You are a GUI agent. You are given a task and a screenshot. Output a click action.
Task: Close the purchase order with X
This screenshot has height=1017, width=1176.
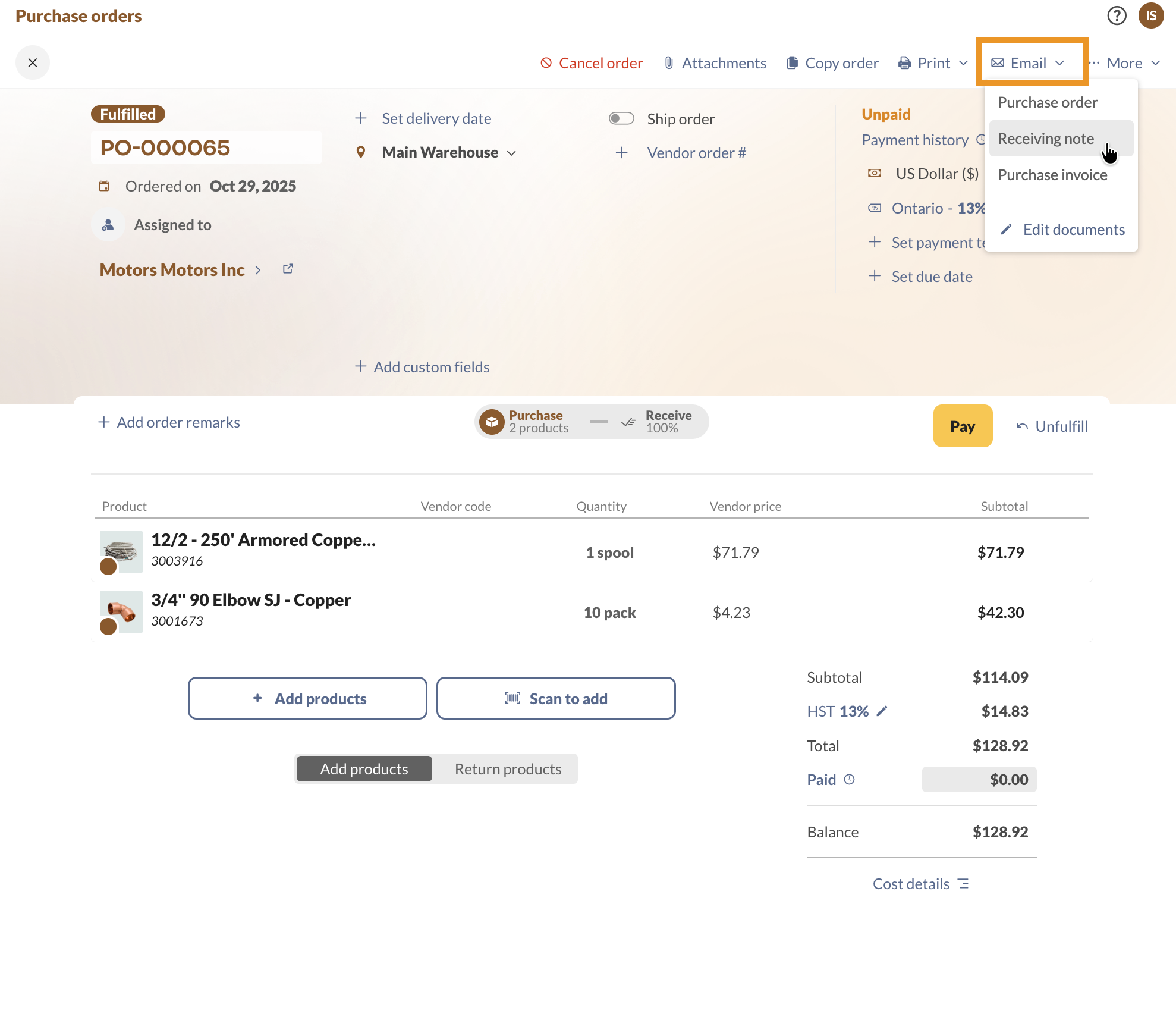point(33,62)
